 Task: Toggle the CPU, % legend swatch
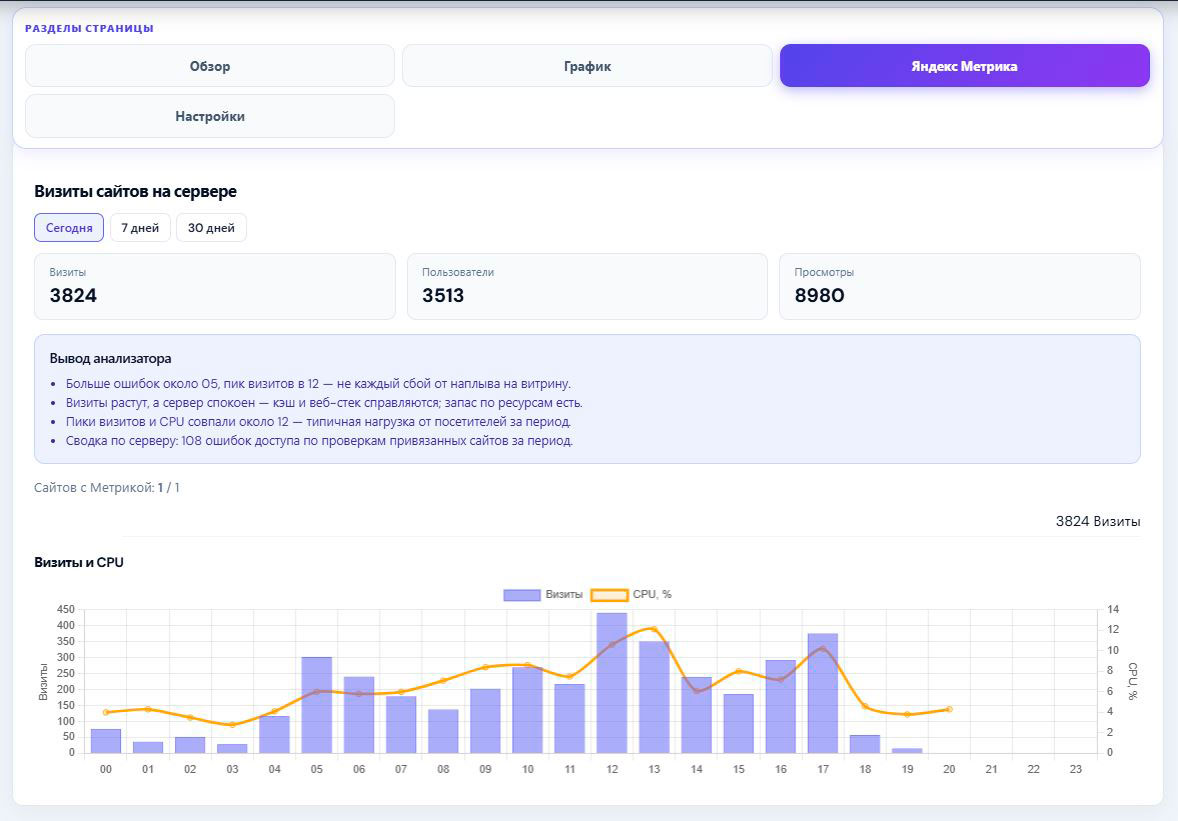point(609,595)
